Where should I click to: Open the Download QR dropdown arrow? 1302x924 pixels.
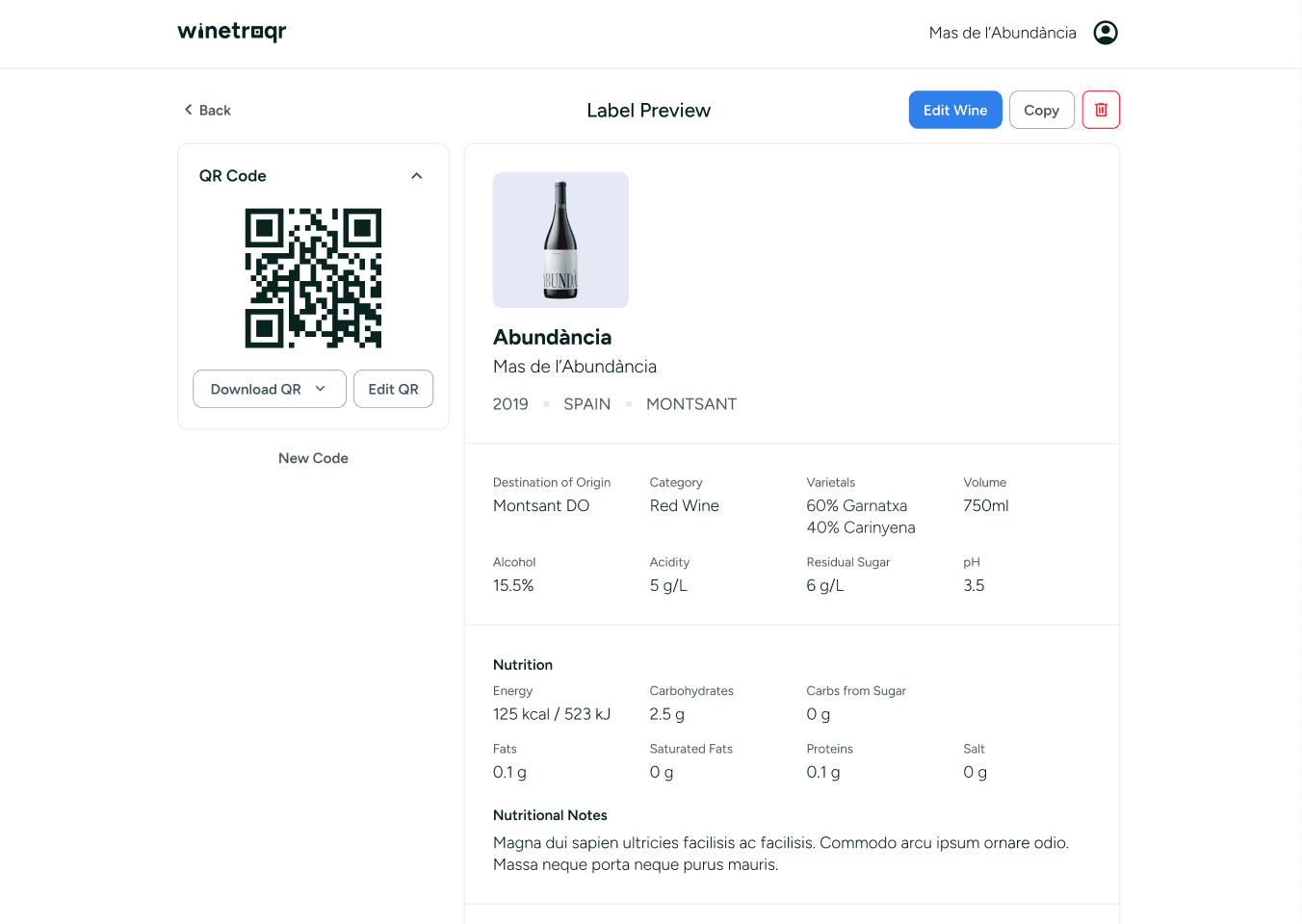coord(321,389)
